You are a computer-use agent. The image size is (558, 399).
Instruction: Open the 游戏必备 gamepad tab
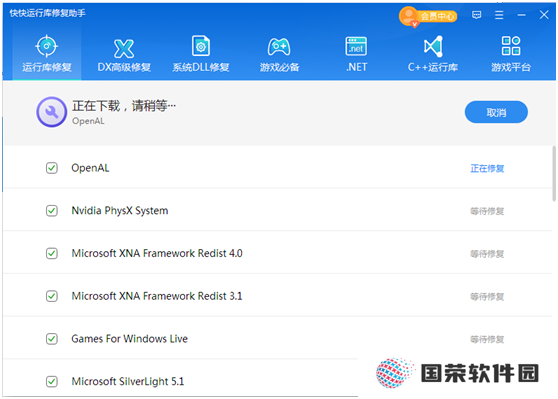tap(279, 54)
